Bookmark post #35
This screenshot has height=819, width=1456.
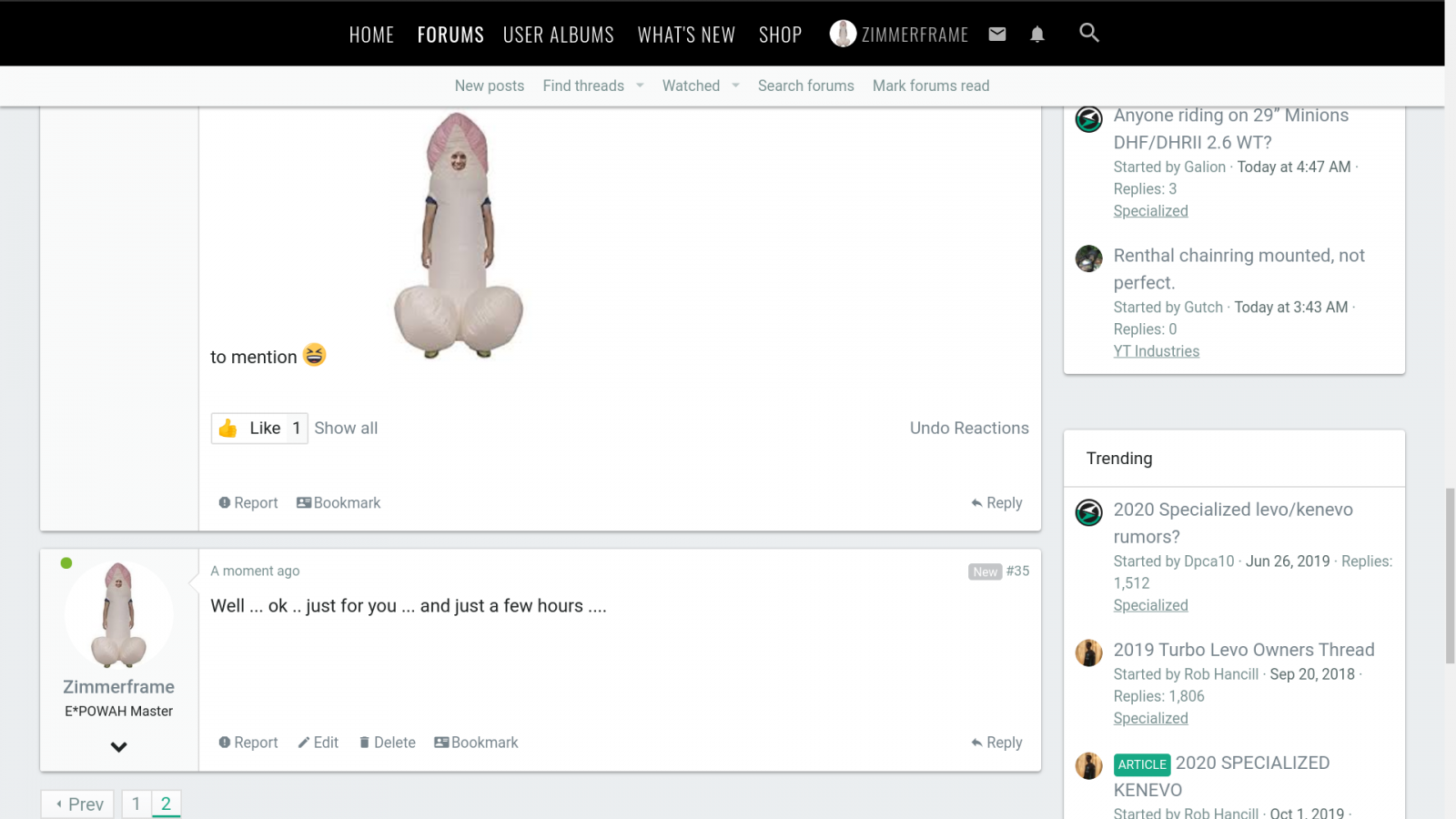(x=476, y=743)
